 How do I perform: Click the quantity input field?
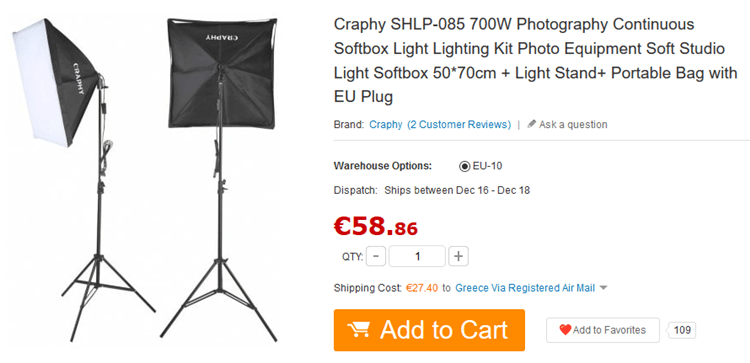(417, 256)
